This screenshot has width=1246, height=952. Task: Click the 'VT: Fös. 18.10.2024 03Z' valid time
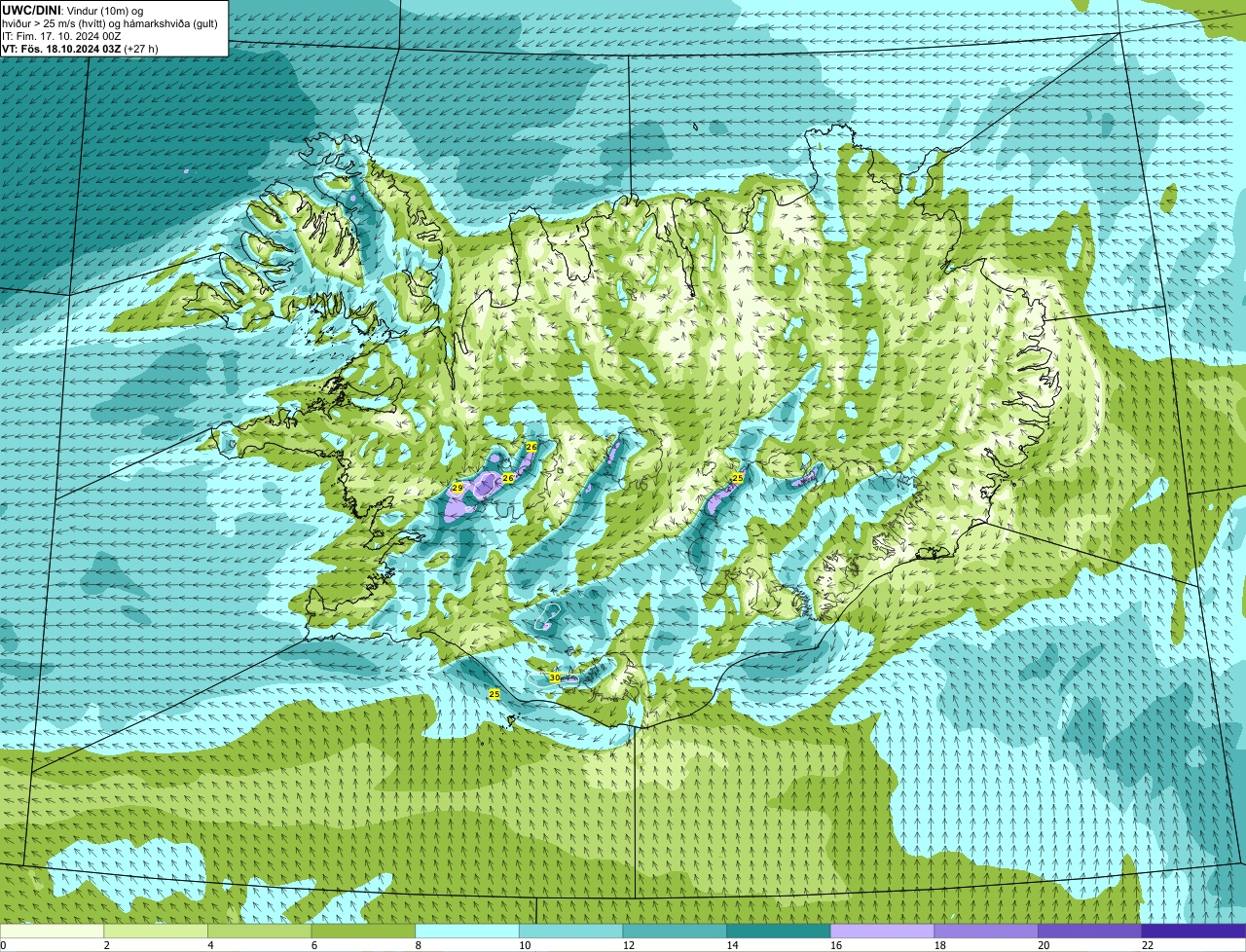pyautogui.click(x=61, y=48)
